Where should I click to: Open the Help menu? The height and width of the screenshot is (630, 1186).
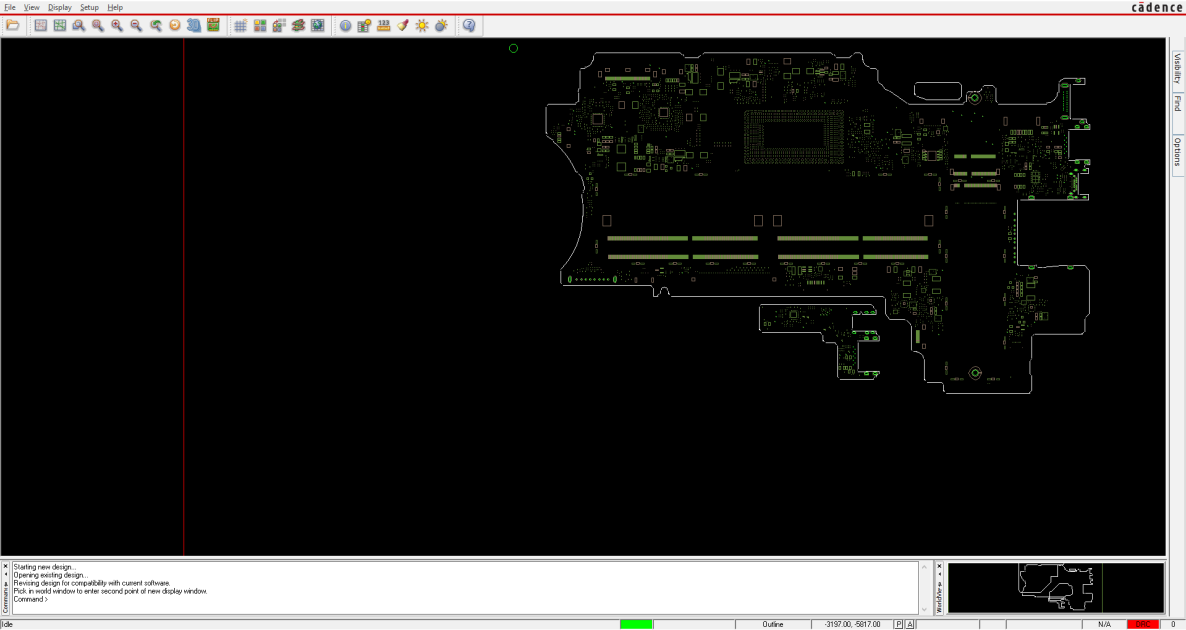click(x=115, y=7)
